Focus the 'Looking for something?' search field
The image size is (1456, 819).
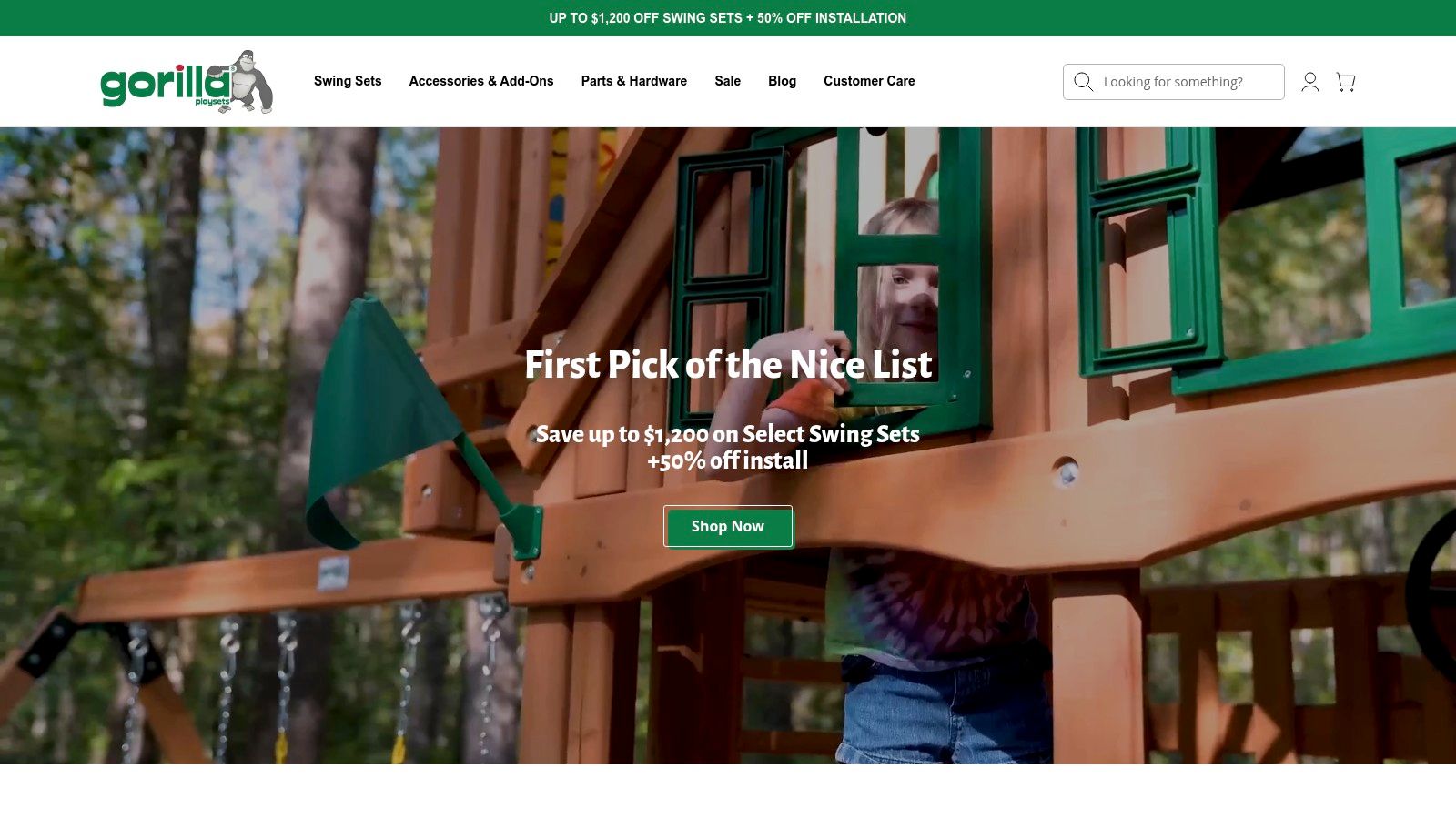pyautogui.click(x=1174, y=82)
